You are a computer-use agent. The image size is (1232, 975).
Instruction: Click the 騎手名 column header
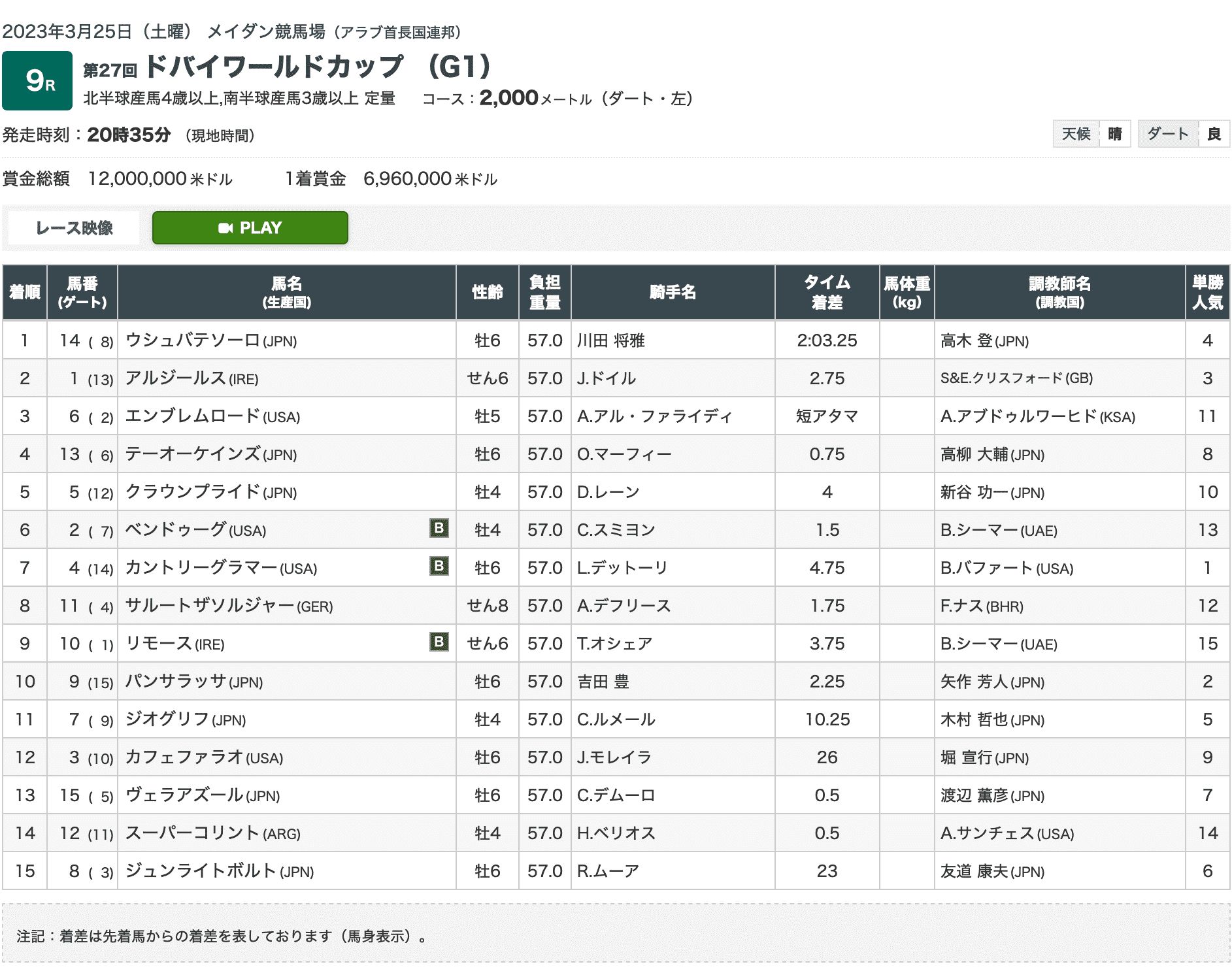coord(673,292)
